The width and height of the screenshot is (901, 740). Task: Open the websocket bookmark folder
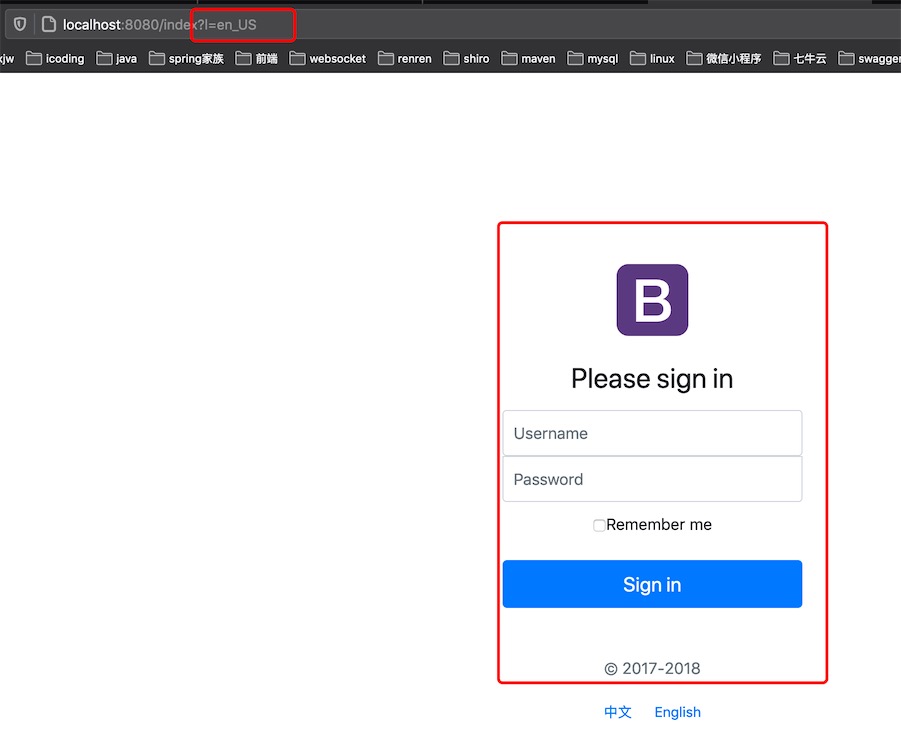point(328,59)
